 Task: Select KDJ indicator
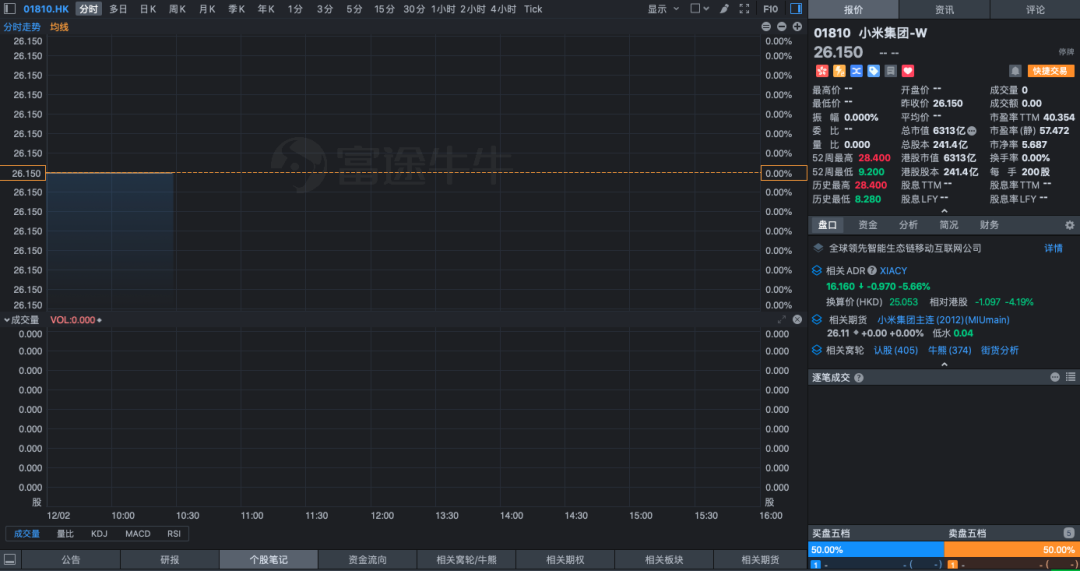coord(99,534)
